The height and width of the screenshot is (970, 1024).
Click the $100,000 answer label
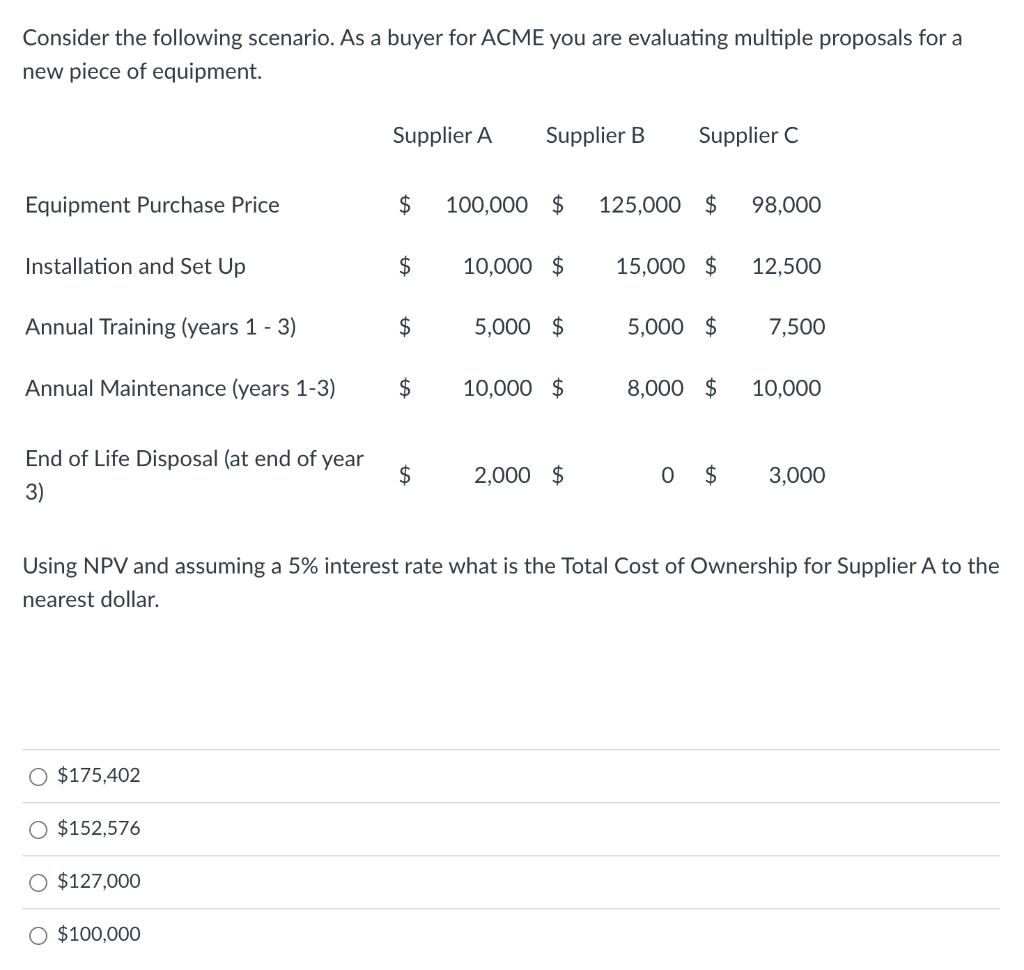[x=97, y=934]
